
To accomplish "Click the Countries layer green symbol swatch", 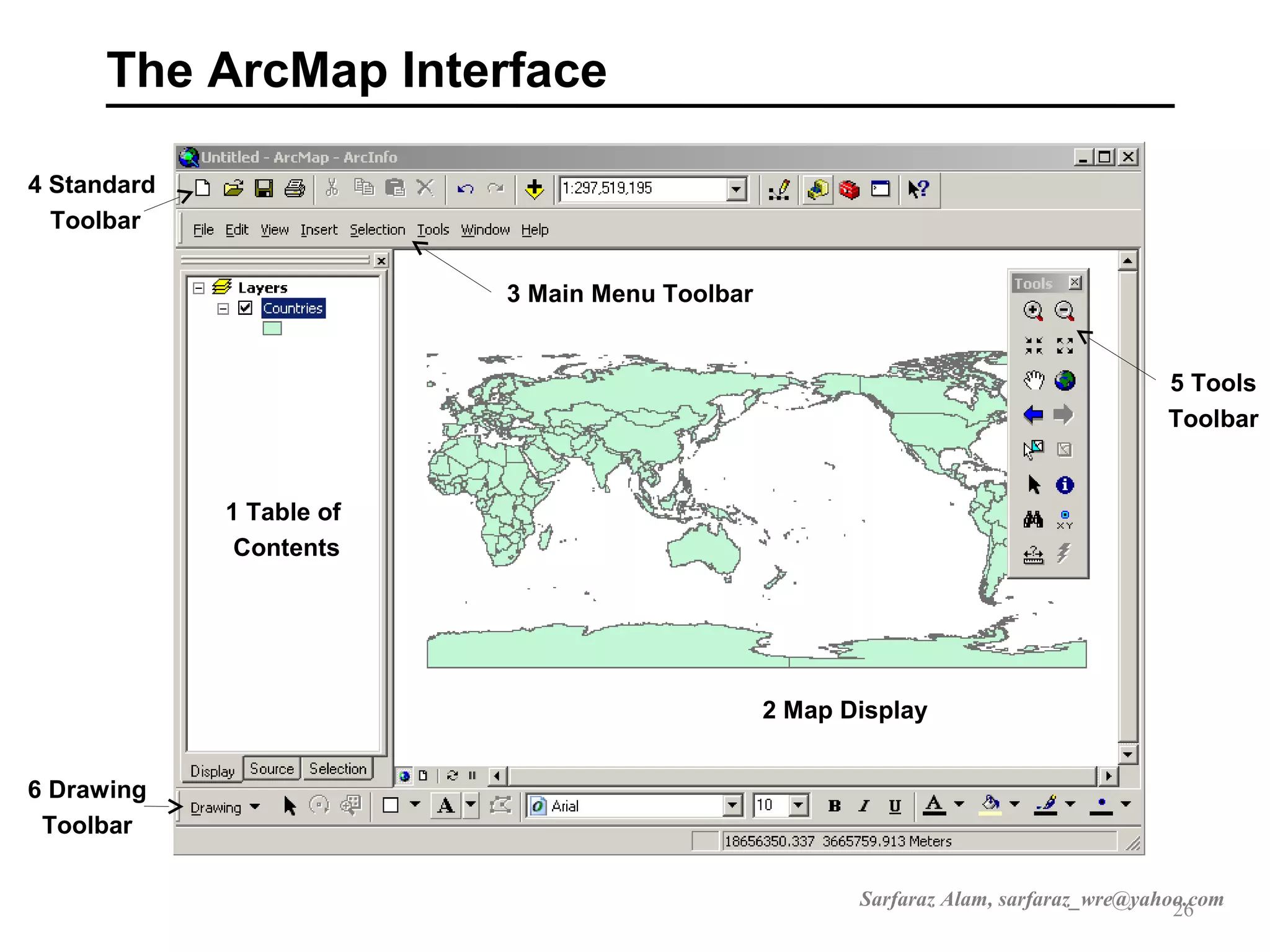I will click(x=272, y=328).
